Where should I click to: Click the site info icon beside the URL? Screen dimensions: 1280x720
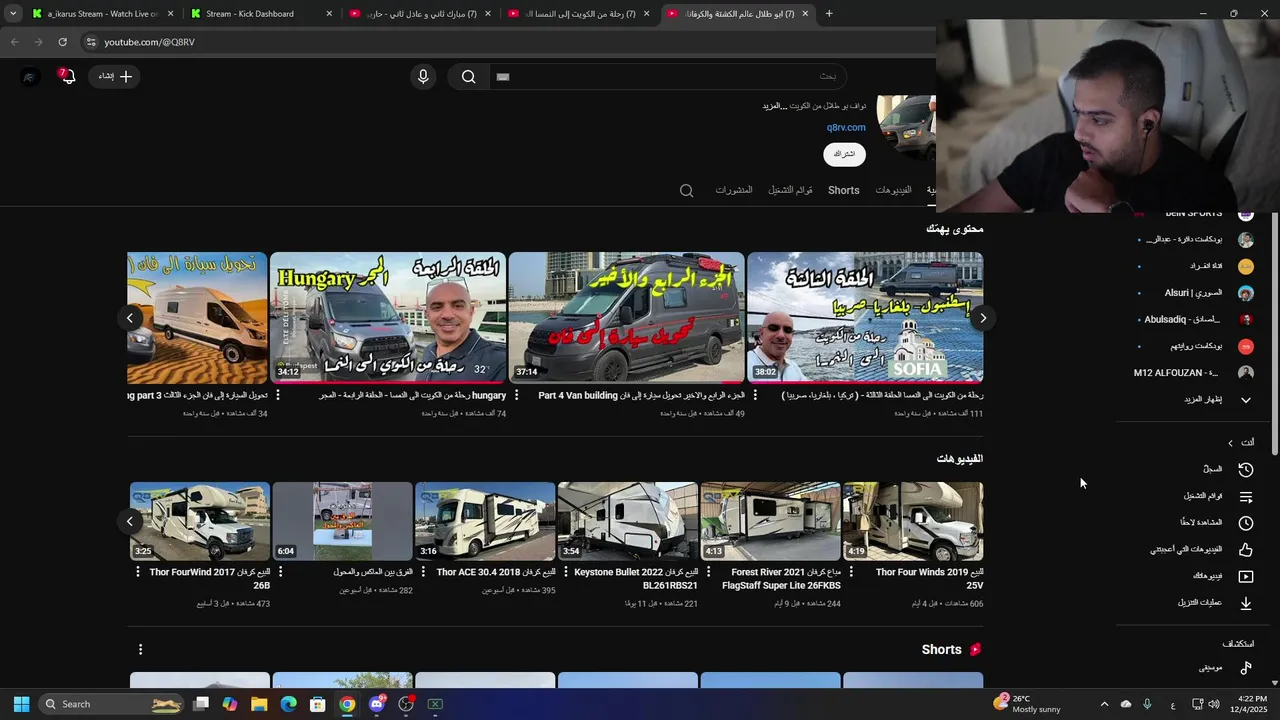pos(91,42)
